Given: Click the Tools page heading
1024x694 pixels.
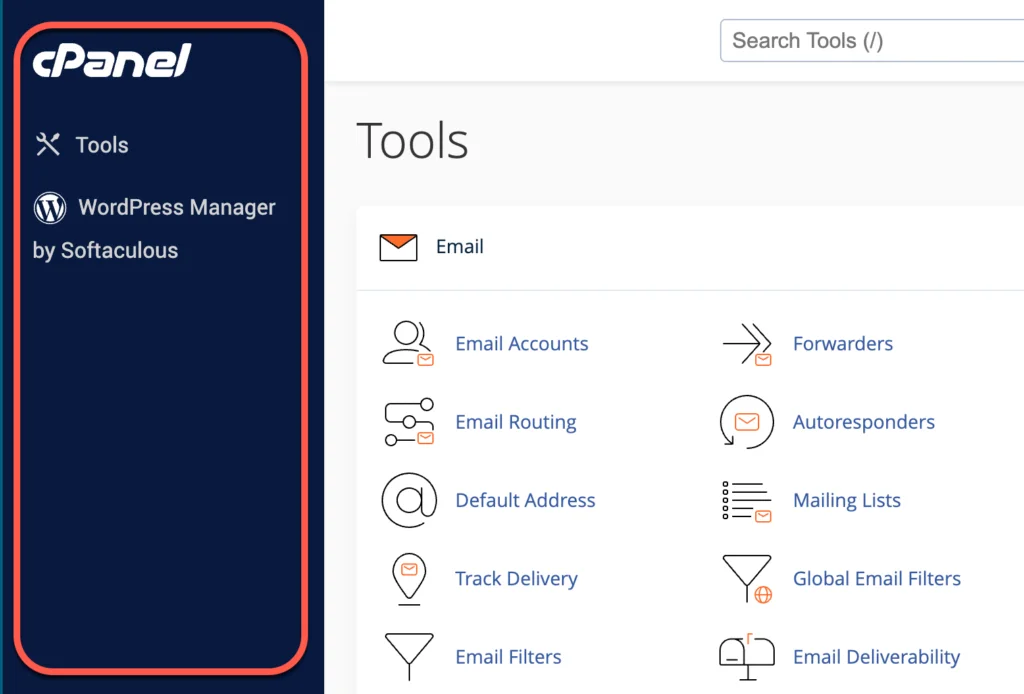Looking at the screenshot, I should pyautogui.click(x=412, y=140).
